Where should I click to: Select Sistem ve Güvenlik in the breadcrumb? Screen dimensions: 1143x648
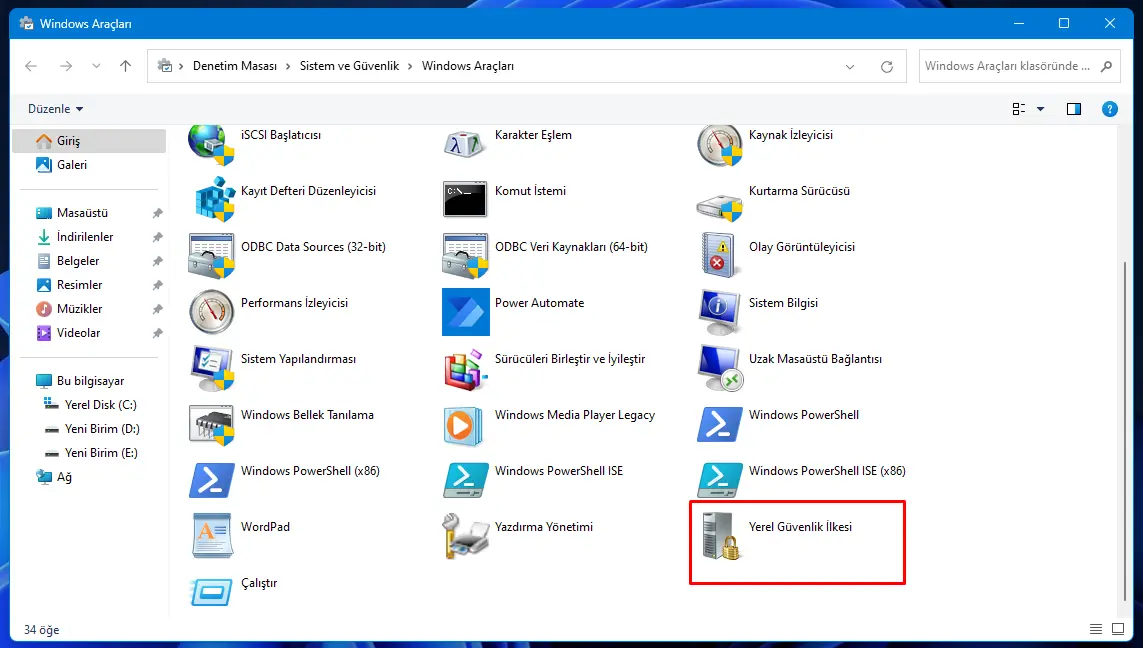349,65
